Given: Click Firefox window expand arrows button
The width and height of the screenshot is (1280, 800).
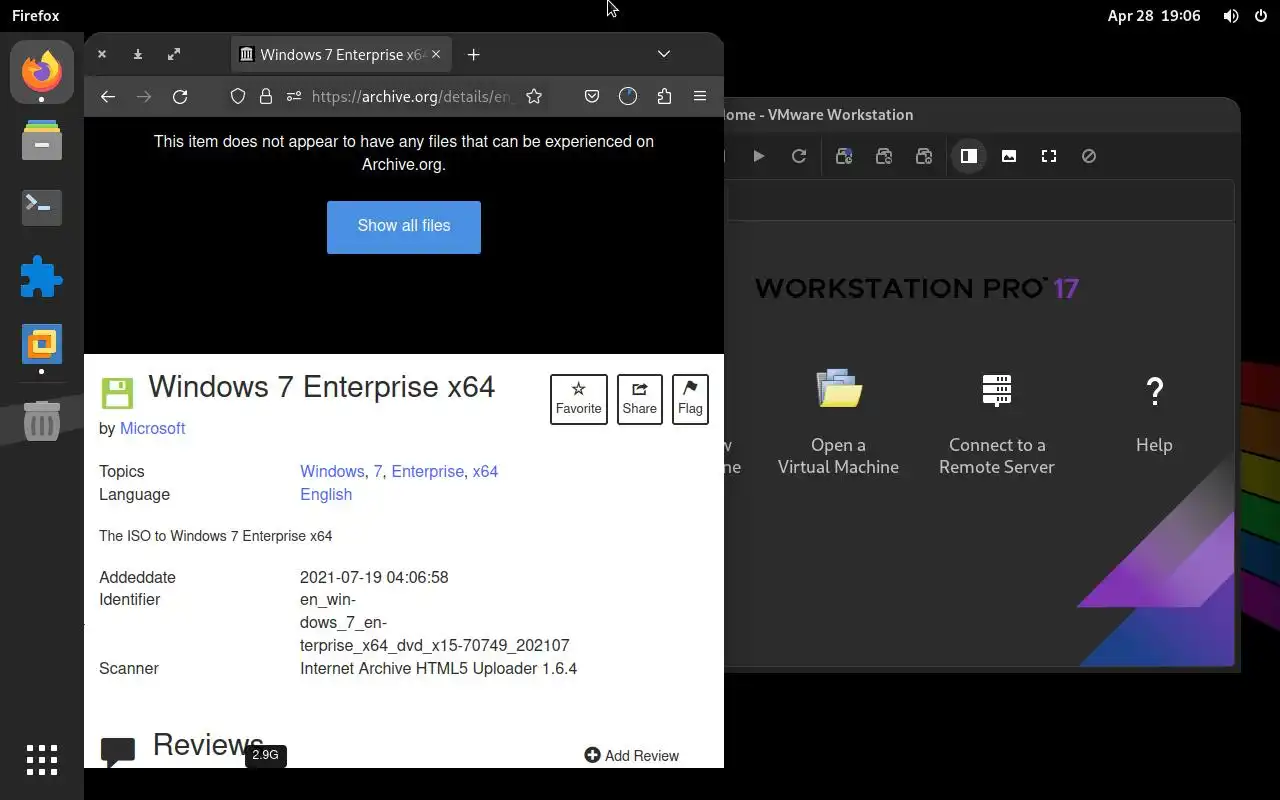Looking at the screenshot, I should pos(174,54).
